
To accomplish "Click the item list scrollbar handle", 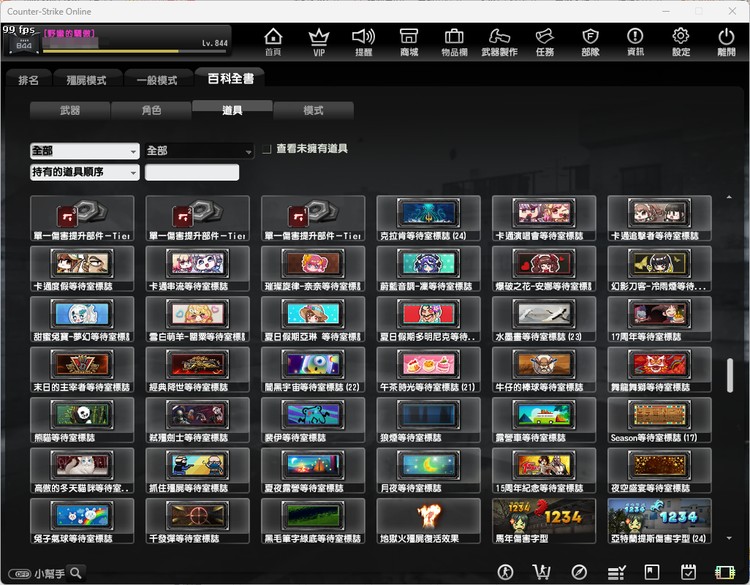I will click(730, 375).
